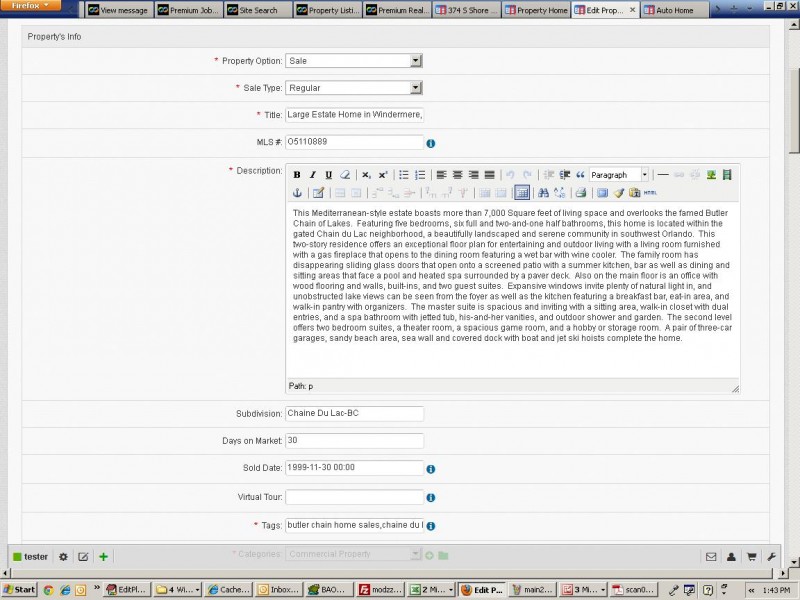Click into the empty Virtual Tour field

click(x=354, y=496)
